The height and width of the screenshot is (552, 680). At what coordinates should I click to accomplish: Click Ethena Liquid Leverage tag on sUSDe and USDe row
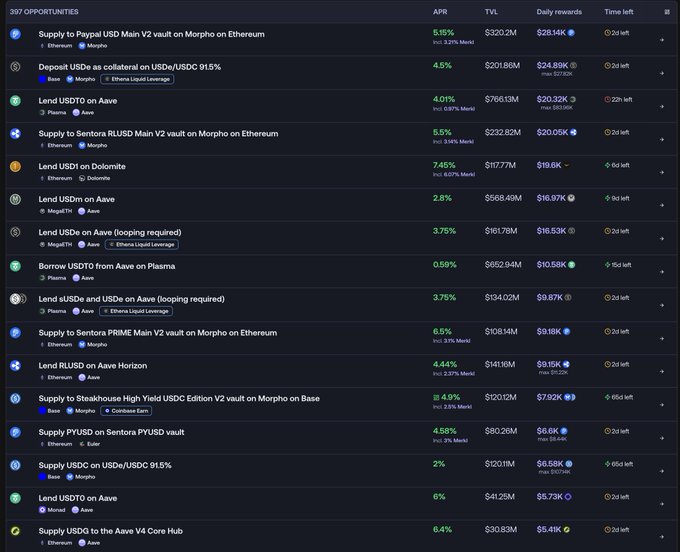[136, 311]
